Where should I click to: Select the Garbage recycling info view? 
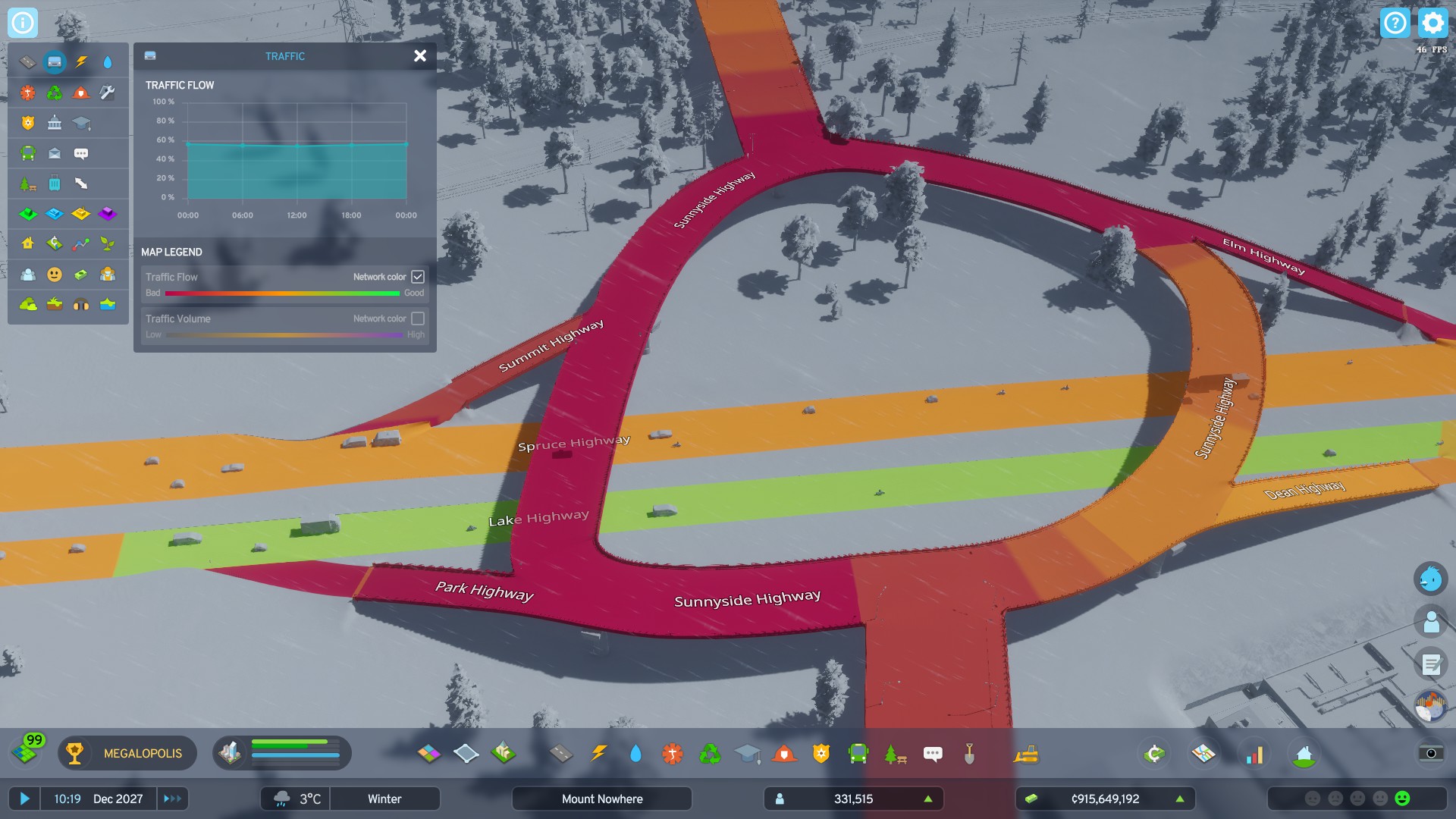point(55,92)
